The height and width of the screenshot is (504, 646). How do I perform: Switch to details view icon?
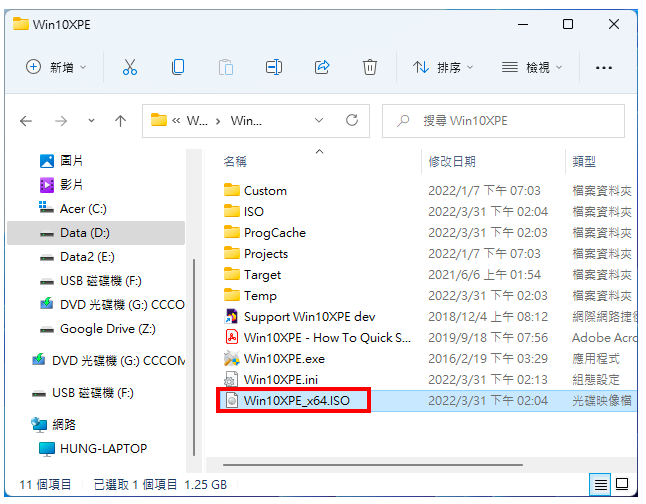(x=600, y=485)
